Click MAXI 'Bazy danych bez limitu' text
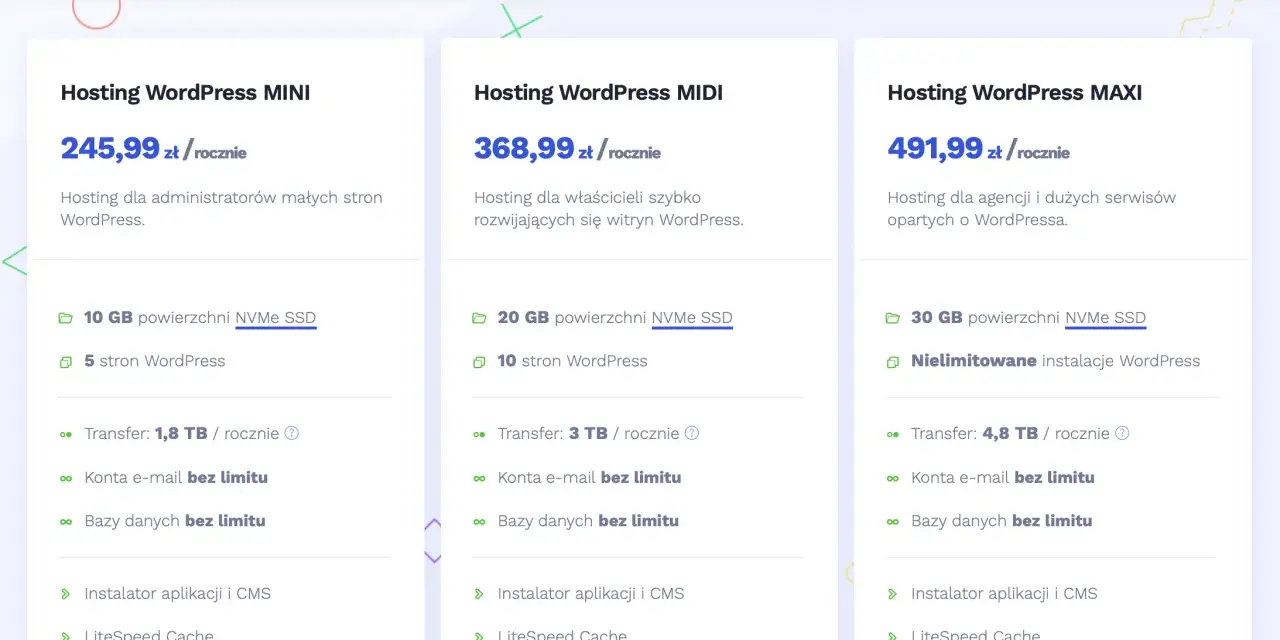1280x640 pixels. click(x=1001, y=521)
